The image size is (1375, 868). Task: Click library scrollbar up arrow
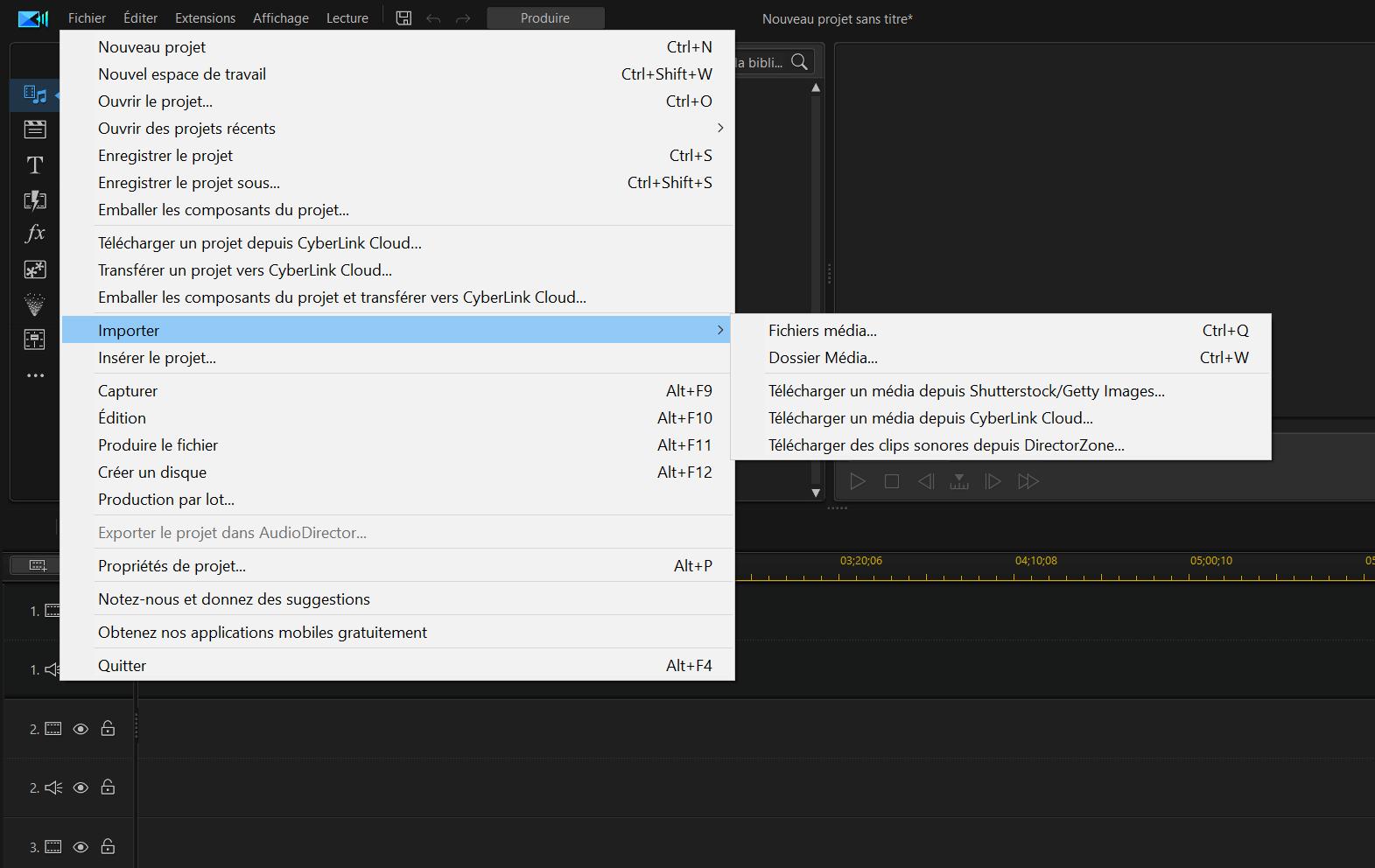click(x=816, y=87)
